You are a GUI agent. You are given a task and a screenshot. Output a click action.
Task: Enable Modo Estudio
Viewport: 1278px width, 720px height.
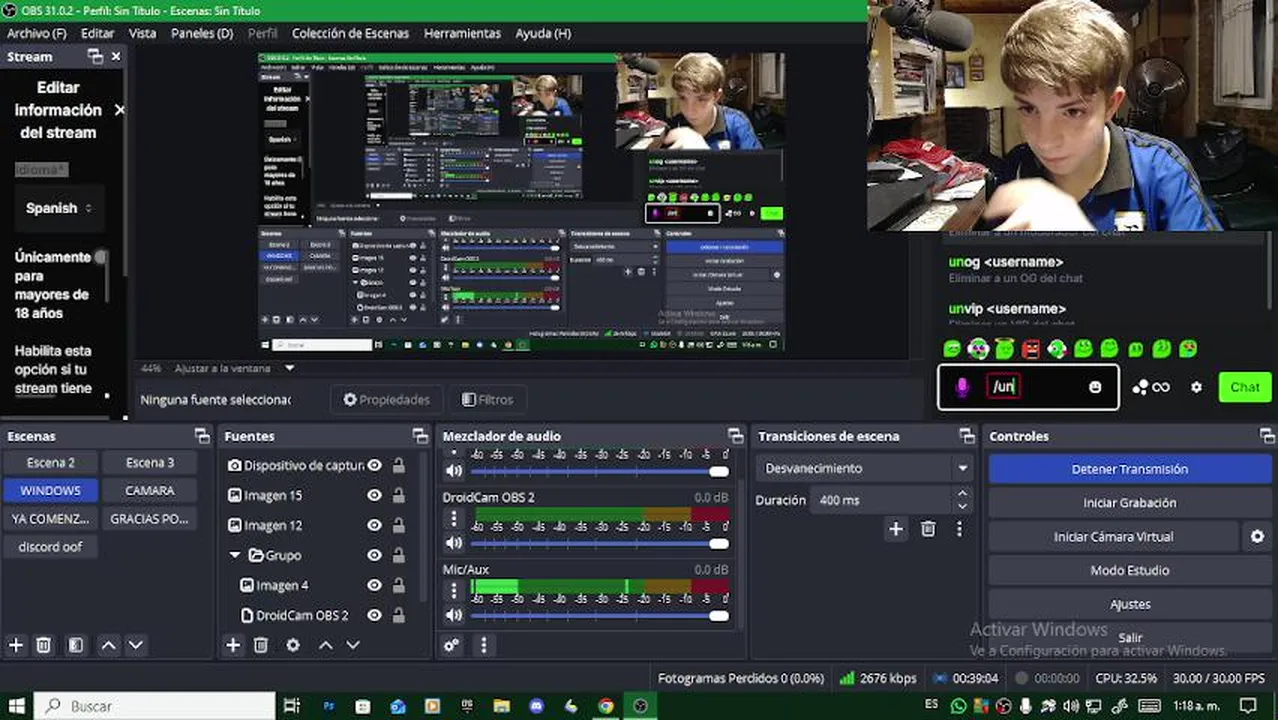(x=1130, y=571)
